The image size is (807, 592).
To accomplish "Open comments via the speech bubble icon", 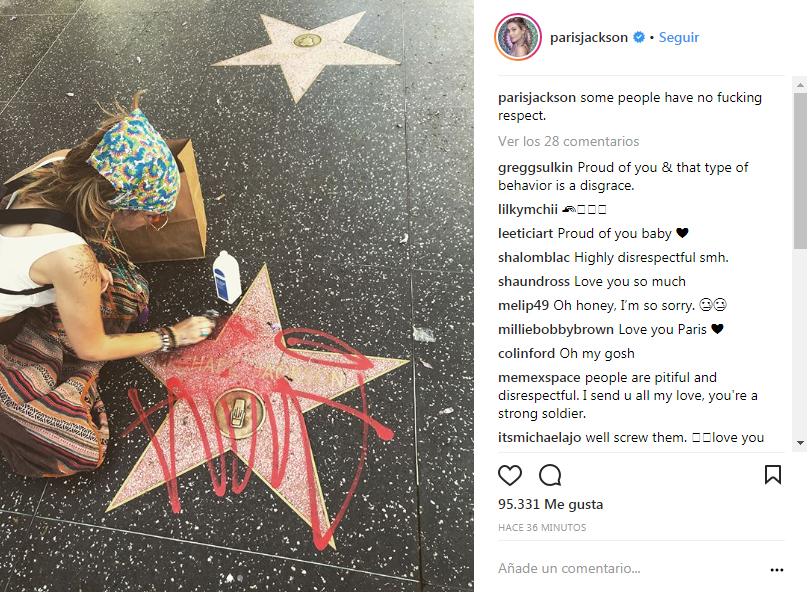I will (x=550, y=475).
